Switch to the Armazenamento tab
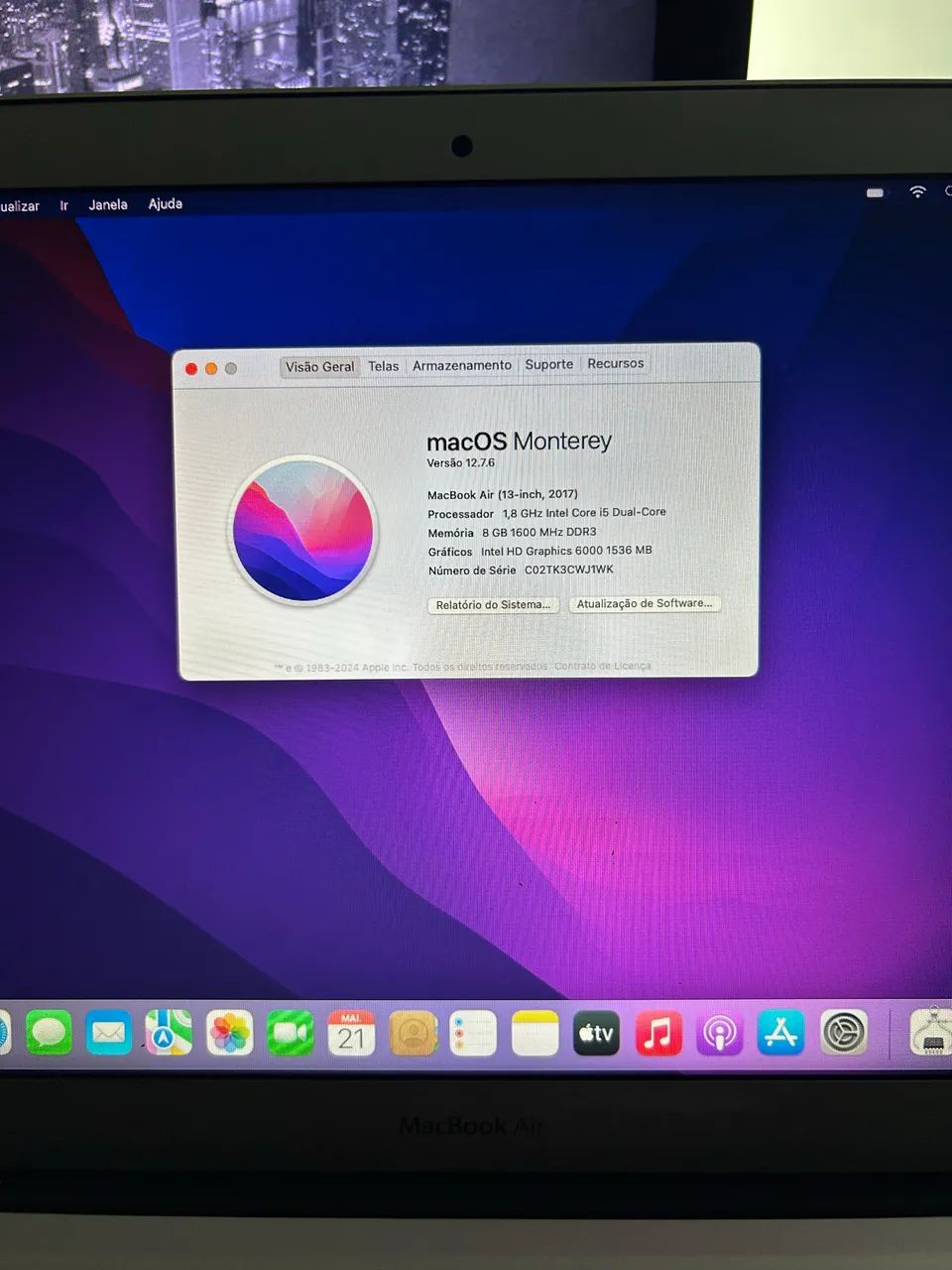 click(x=462, y=365)
